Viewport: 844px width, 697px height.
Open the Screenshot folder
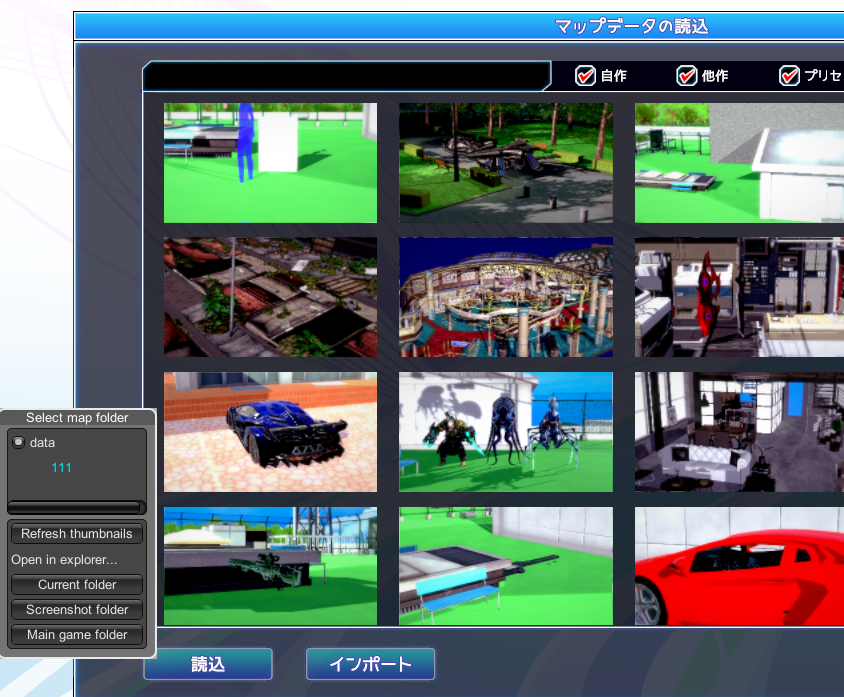point(77,610)
